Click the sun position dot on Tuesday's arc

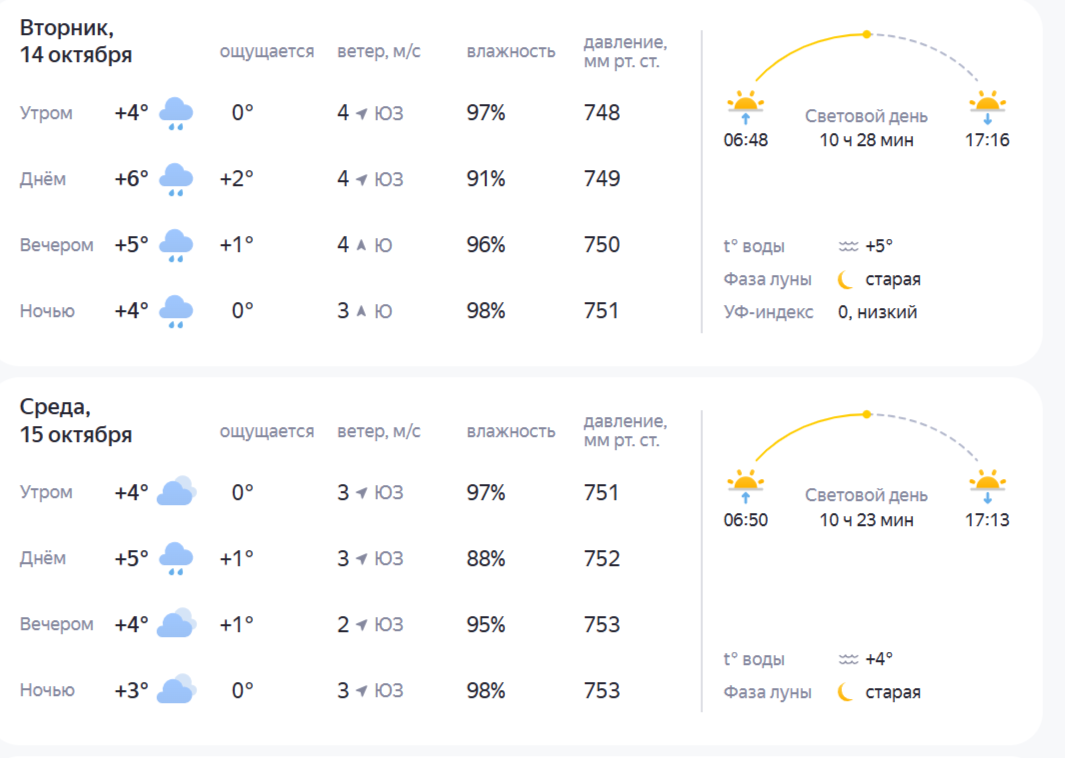(867, 34)
